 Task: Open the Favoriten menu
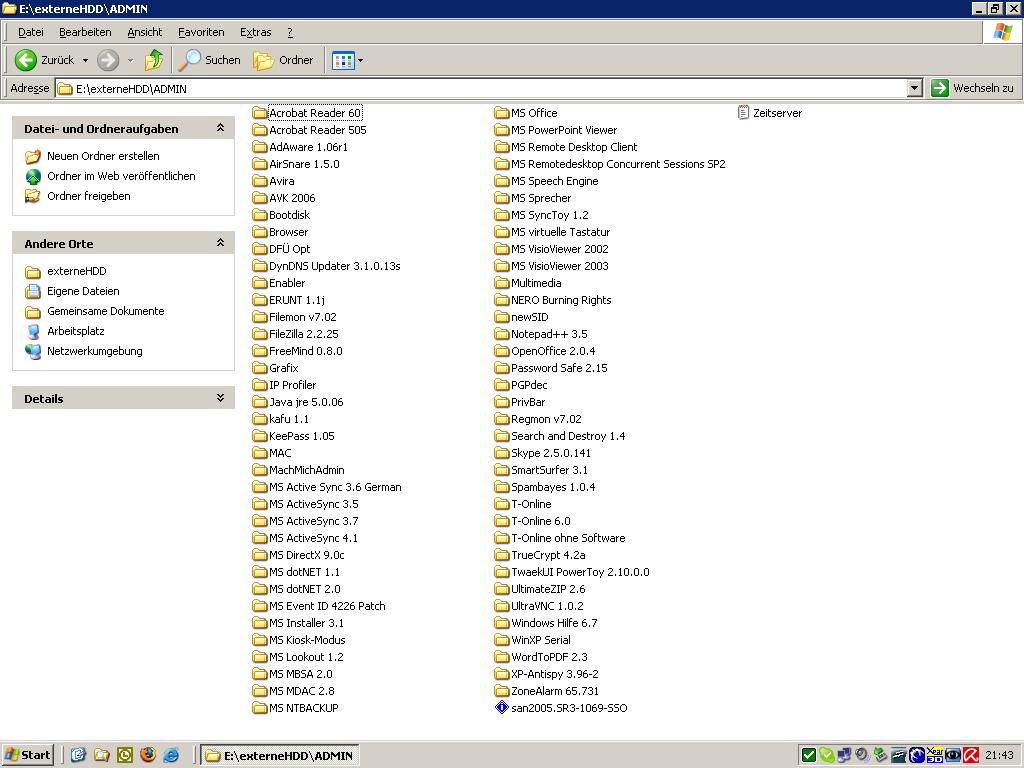pos(201,32)
